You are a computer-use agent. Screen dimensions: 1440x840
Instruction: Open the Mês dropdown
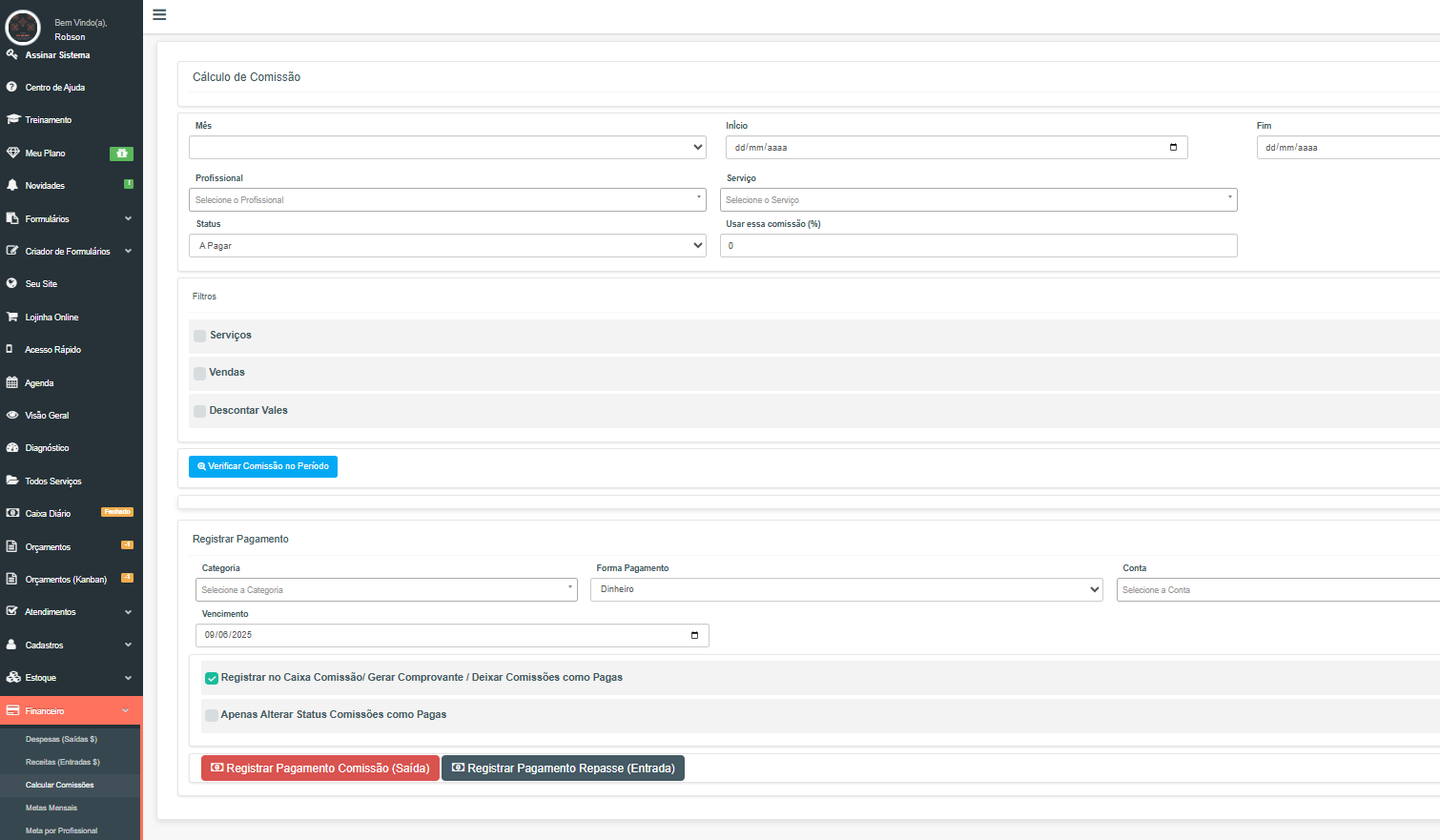[447, 147]
